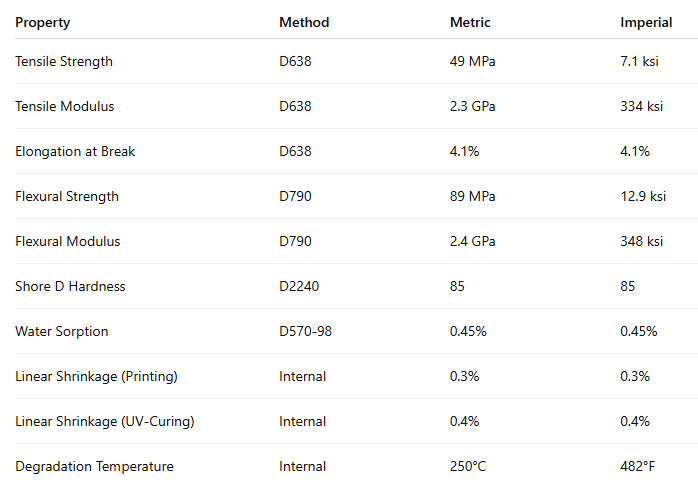Click the Method column header

304,22
